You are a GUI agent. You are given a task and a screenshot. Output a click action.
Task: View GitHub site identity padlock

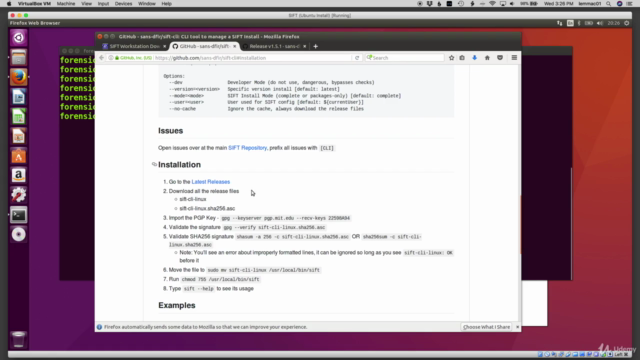[x=117, y=58]
